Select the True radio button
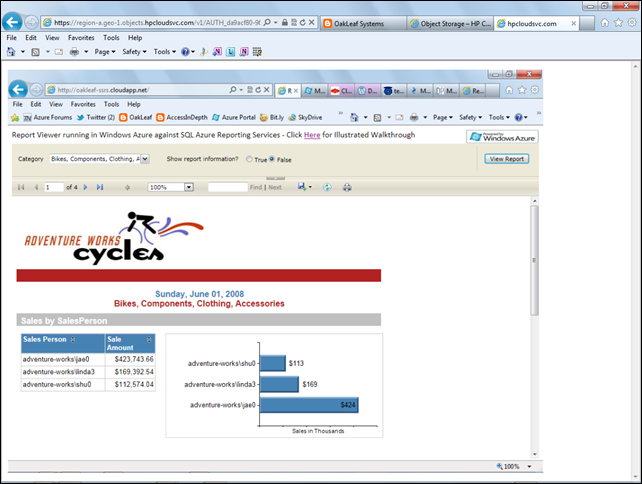 (249, 159)
